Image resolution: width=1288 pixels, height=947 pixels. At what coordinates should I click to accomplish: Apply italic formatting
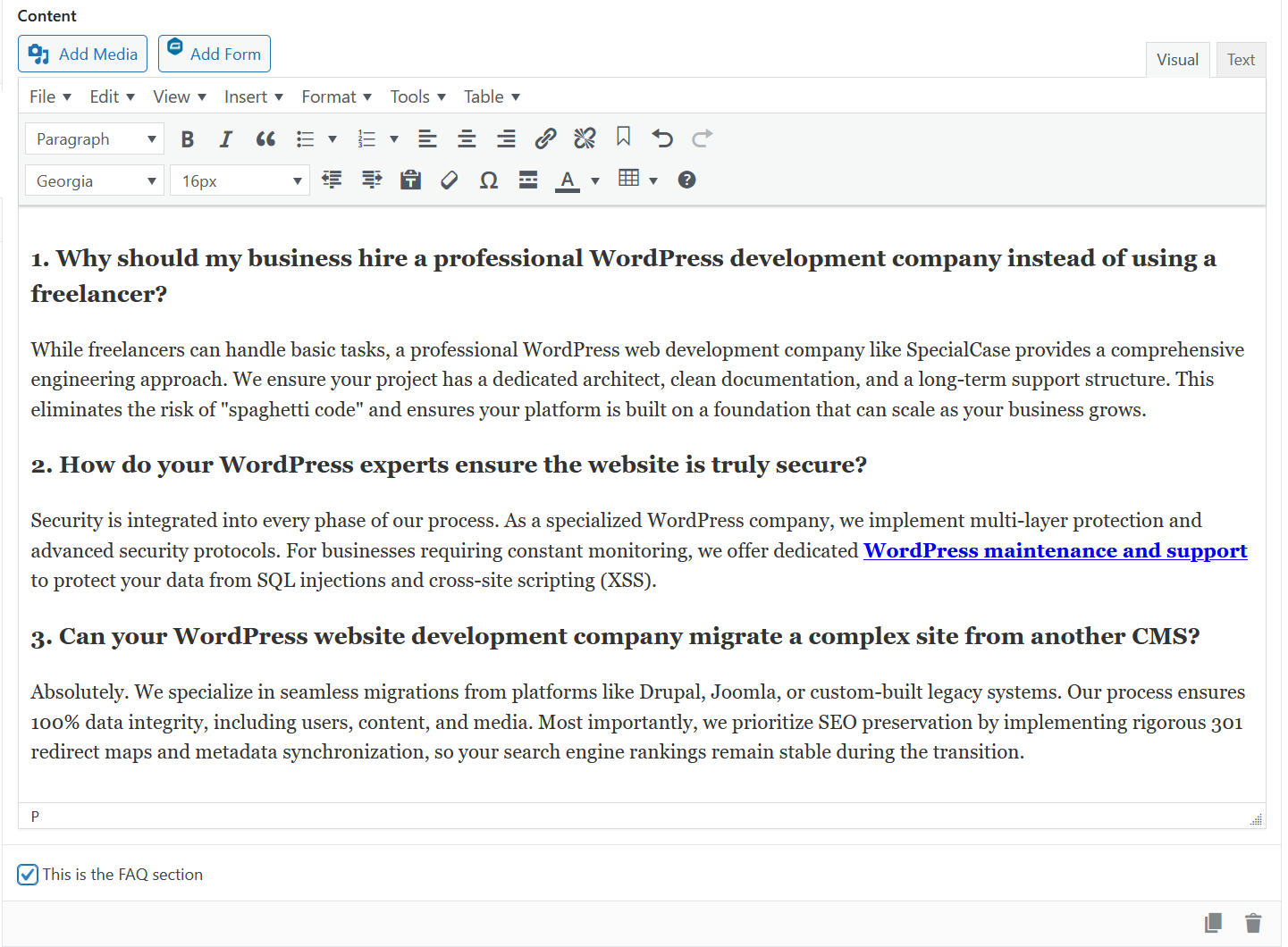226,138
